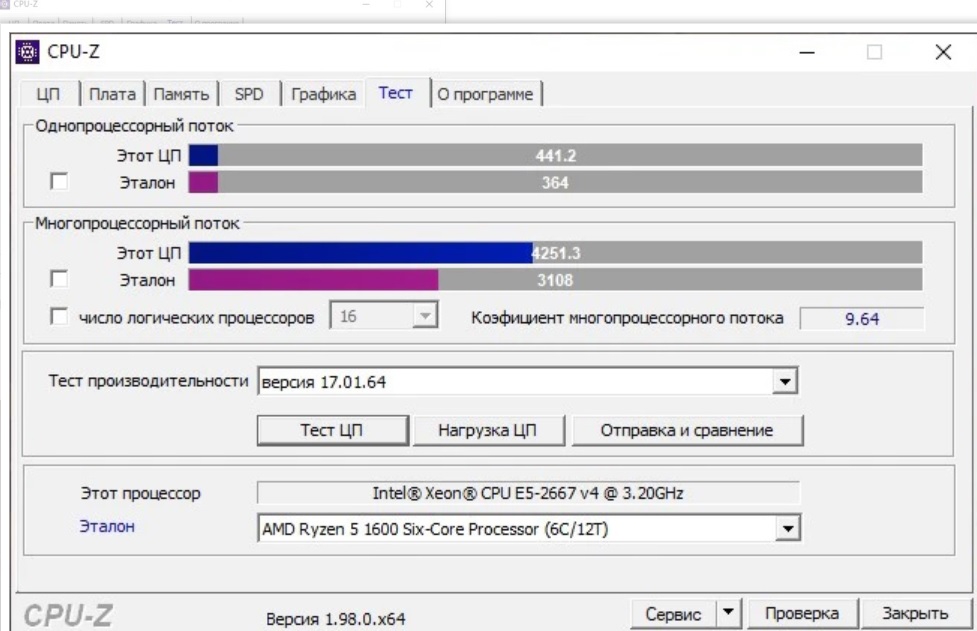Click the Тест производительности label
The width and height of the screenshot is (977, 631).
point(149,381)
